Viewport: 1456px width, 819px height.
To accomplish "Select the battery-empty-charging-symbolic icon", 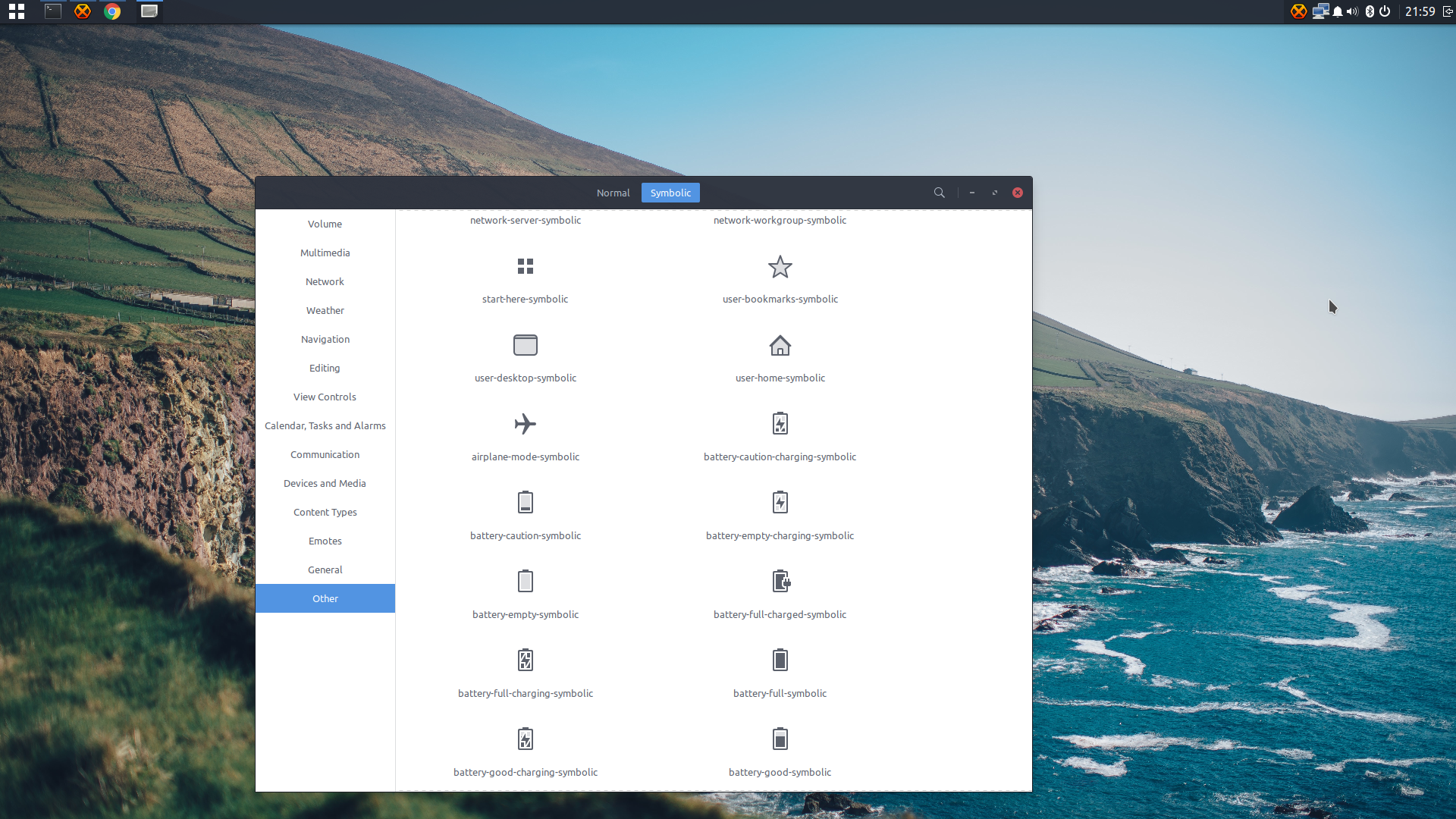I will [x=780, y=502].
